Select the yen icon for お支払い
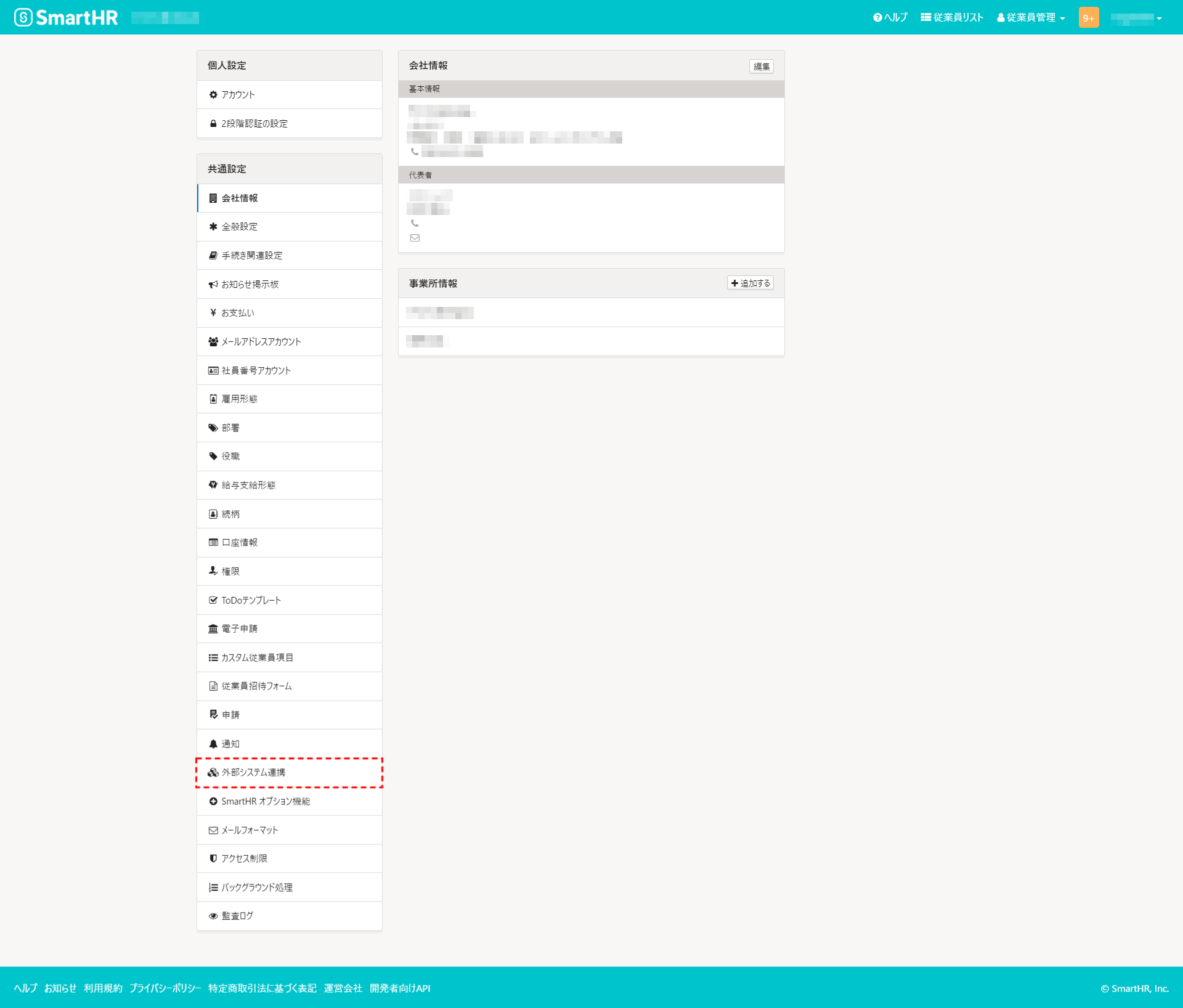Image resolution: width=1183 pixels, height=1008 pixels. coord(213,312)
